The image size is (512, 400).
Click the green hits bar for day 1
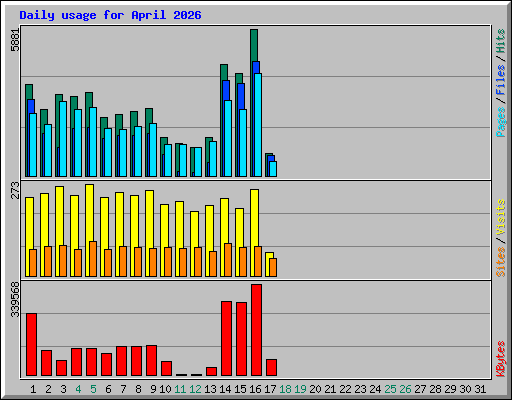(x=29, y=92)
